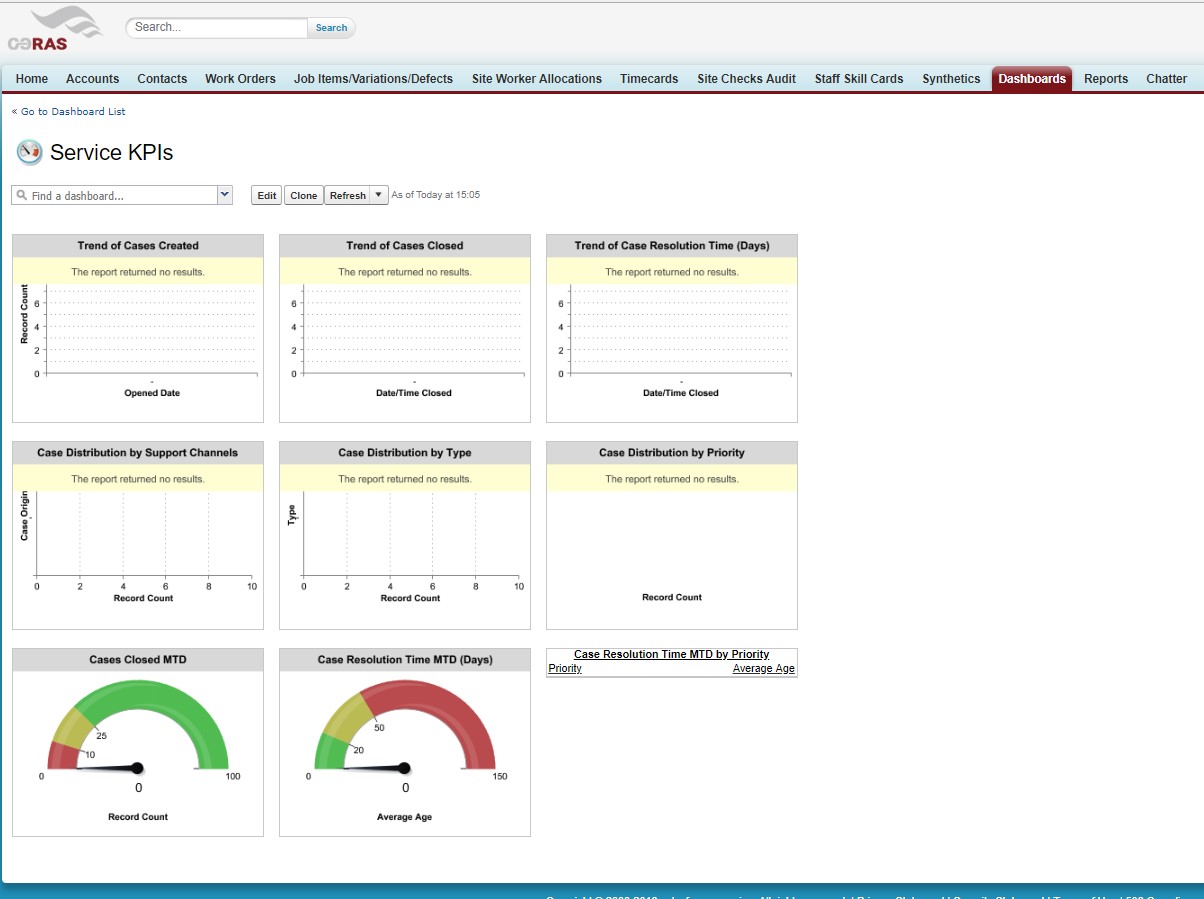Focus the top Search input field

point(217,28)
